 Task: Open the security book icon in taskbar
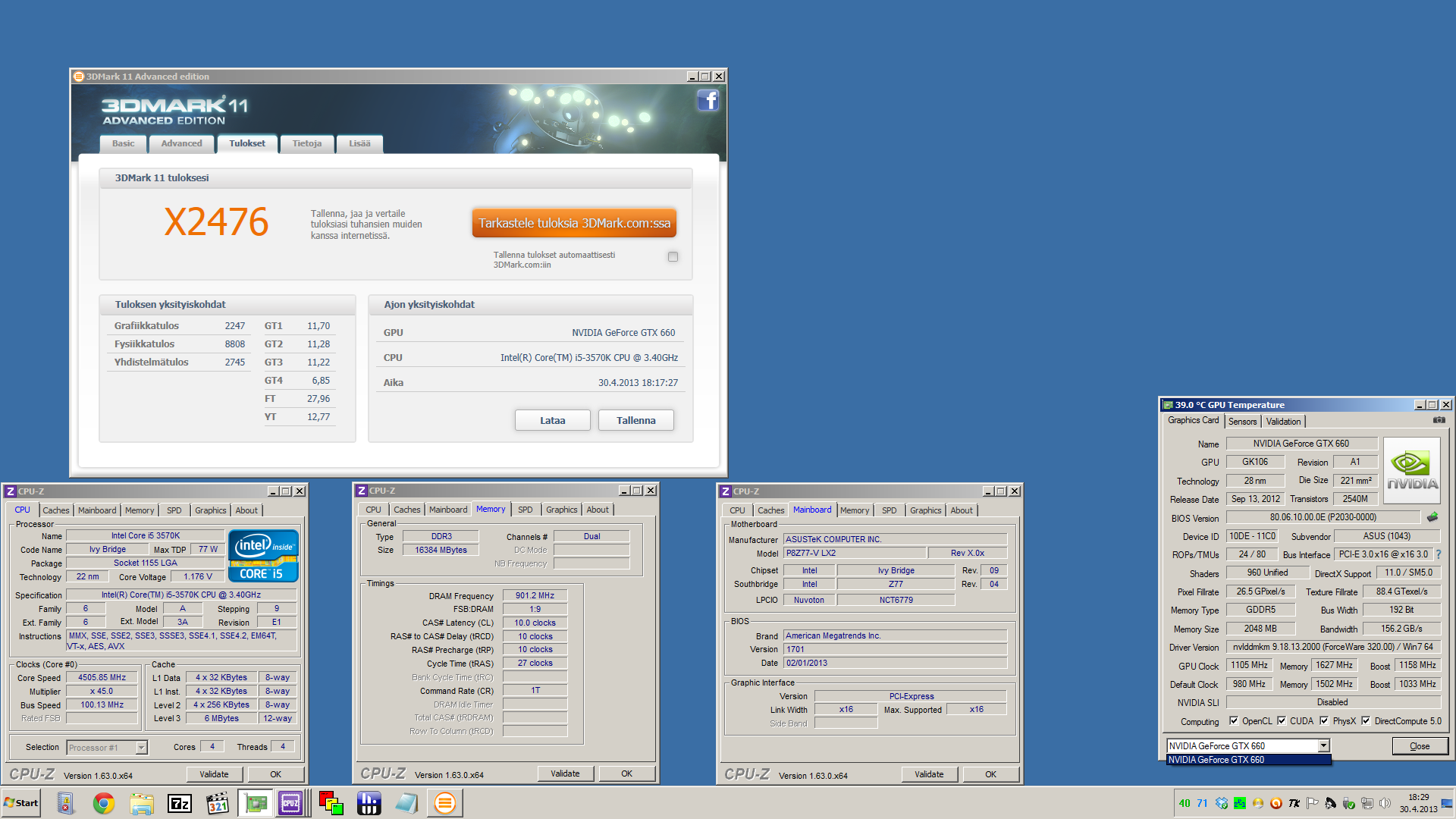click(x=66, y=803)
